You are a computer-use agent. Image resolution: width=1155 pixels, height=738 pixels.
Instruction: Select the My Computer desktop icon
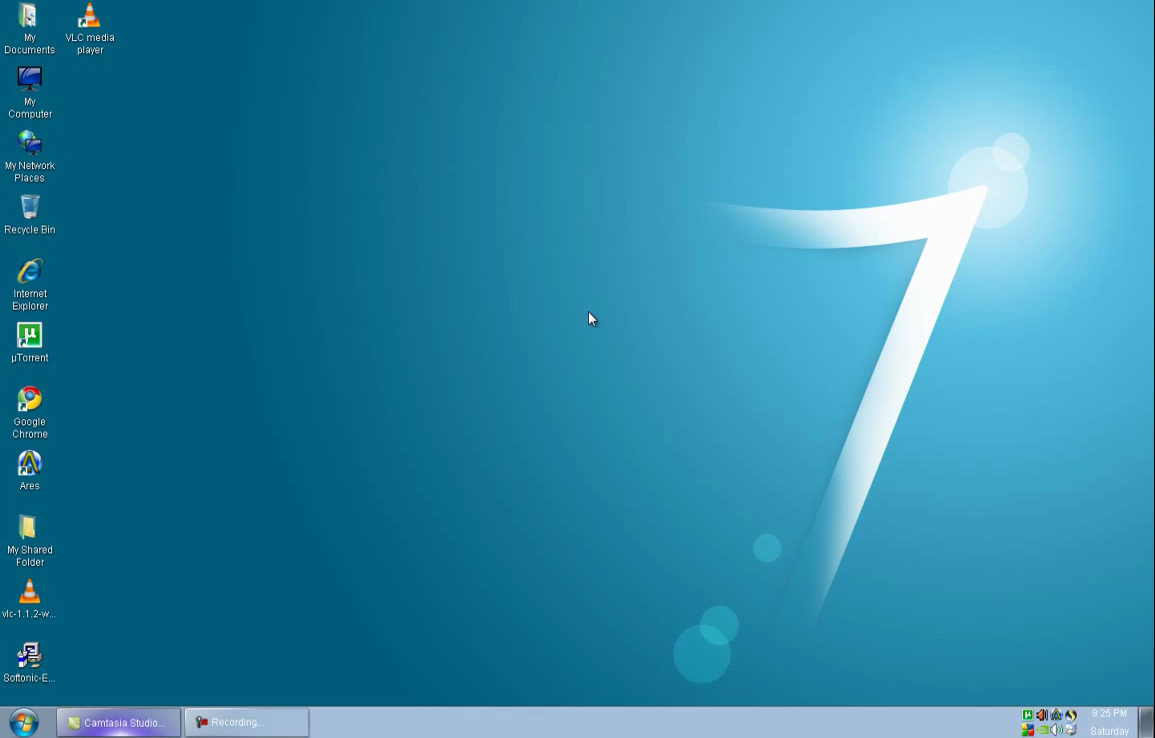tap(29, 92)
